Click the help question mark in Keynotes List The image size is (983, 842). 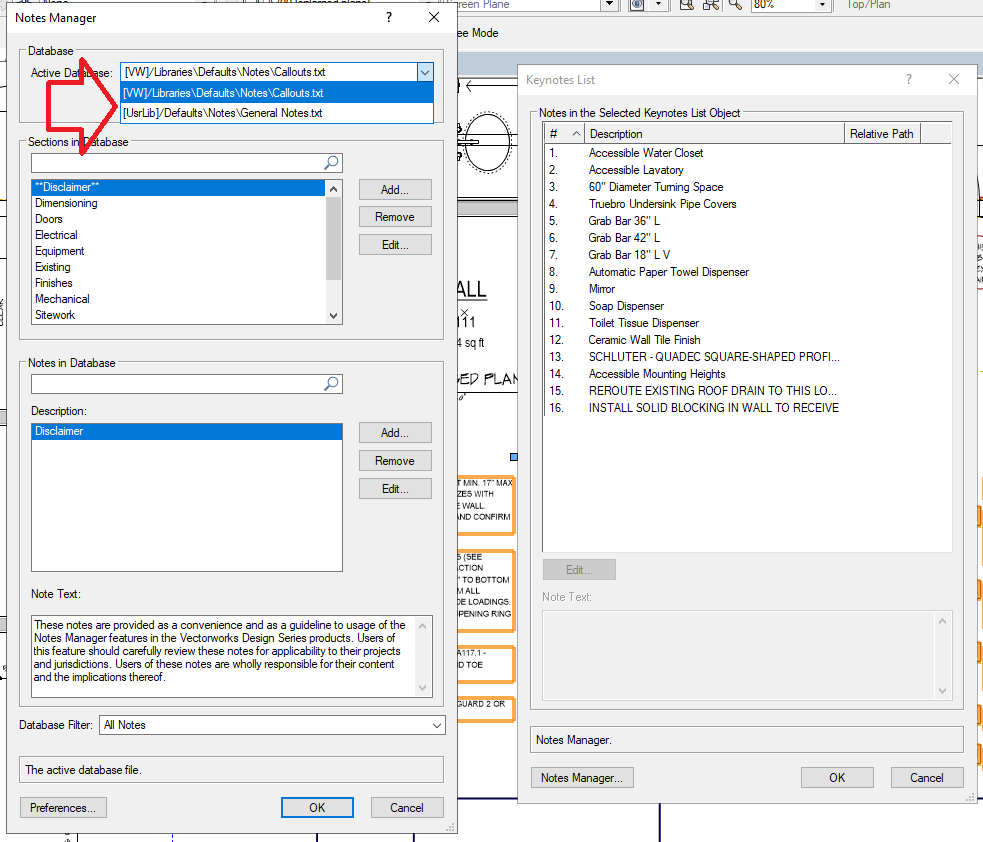pyautogui.click(x=909, y=80)
